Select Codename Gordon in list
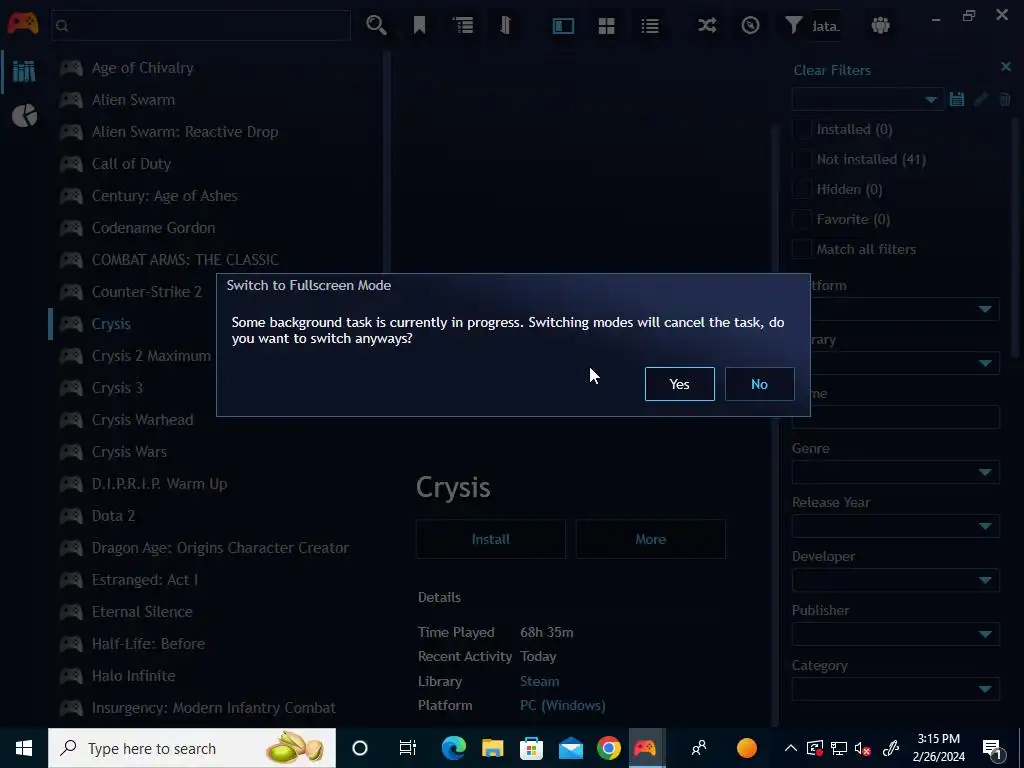1024x768 pixels. pos(153,228)
